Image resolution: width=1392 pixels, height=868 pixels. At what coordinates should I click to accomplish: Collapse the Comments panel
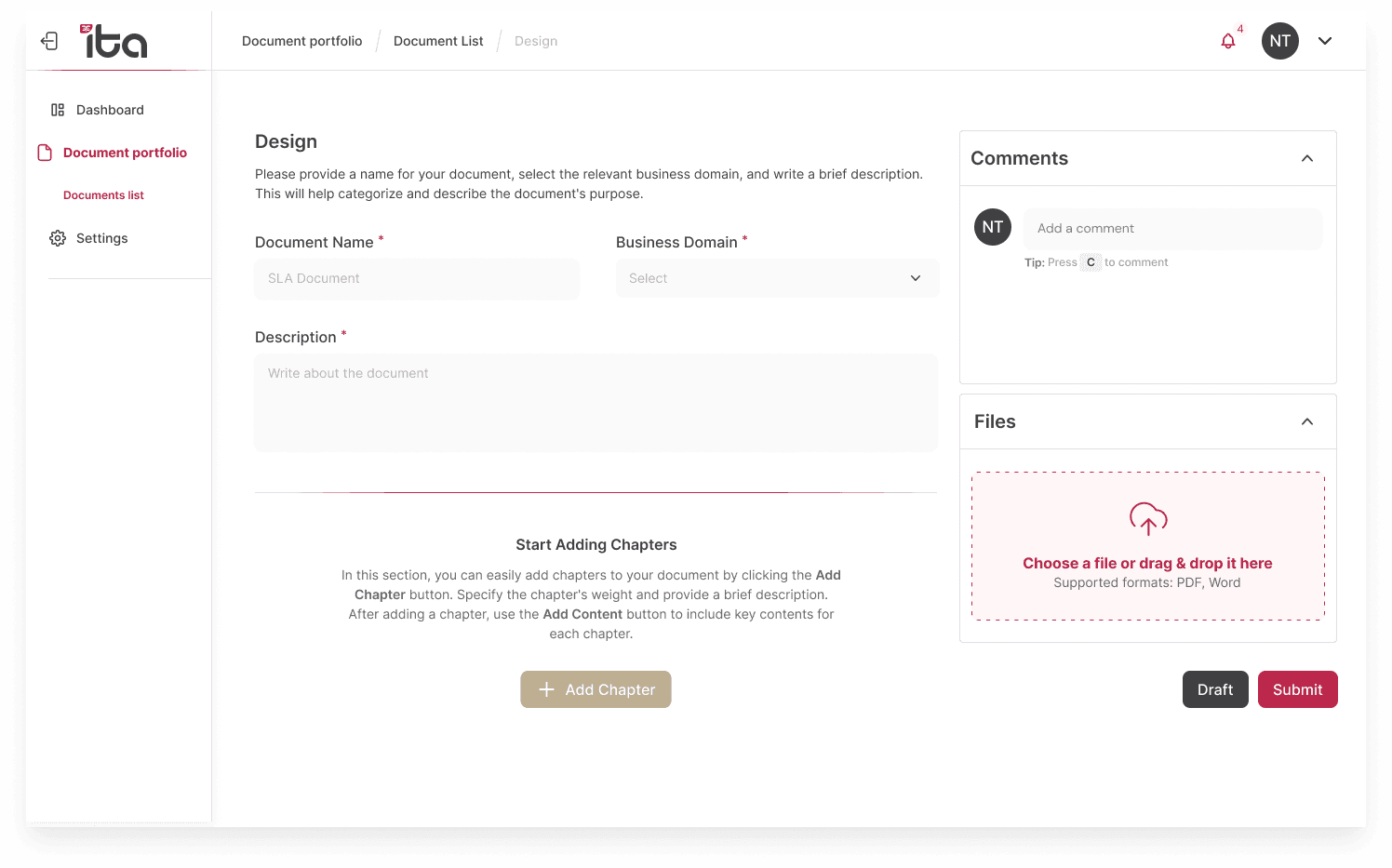[x=1307, y=158]
